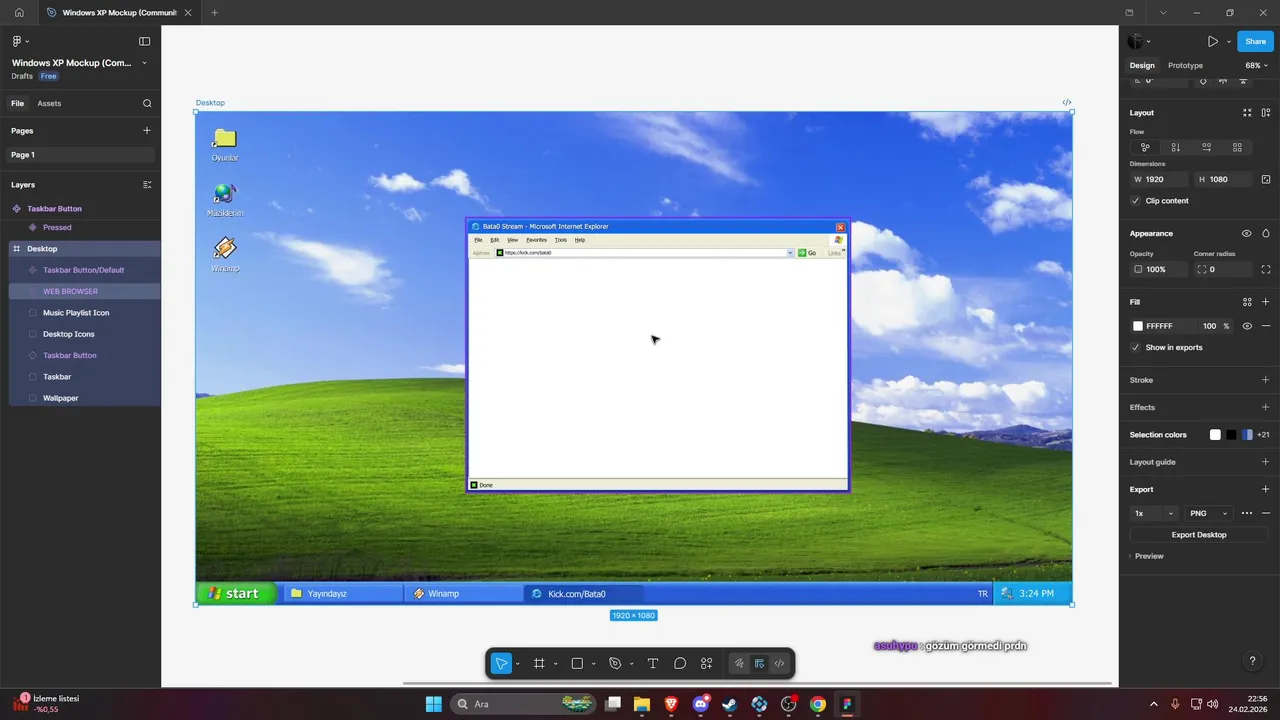Add a new page with plus icon

point(147,131)
